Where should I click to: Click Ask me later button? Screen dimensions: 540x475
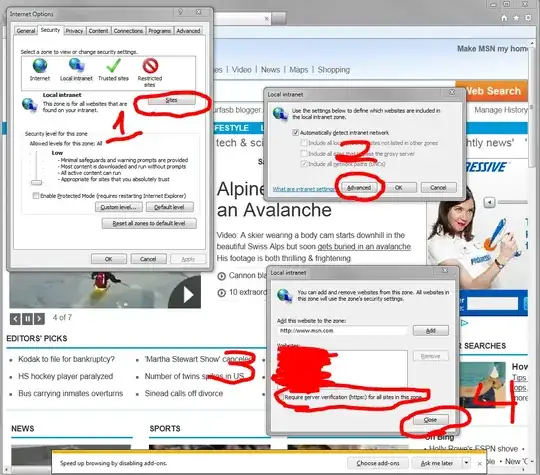pyautogui.click(x=437, y=463)
